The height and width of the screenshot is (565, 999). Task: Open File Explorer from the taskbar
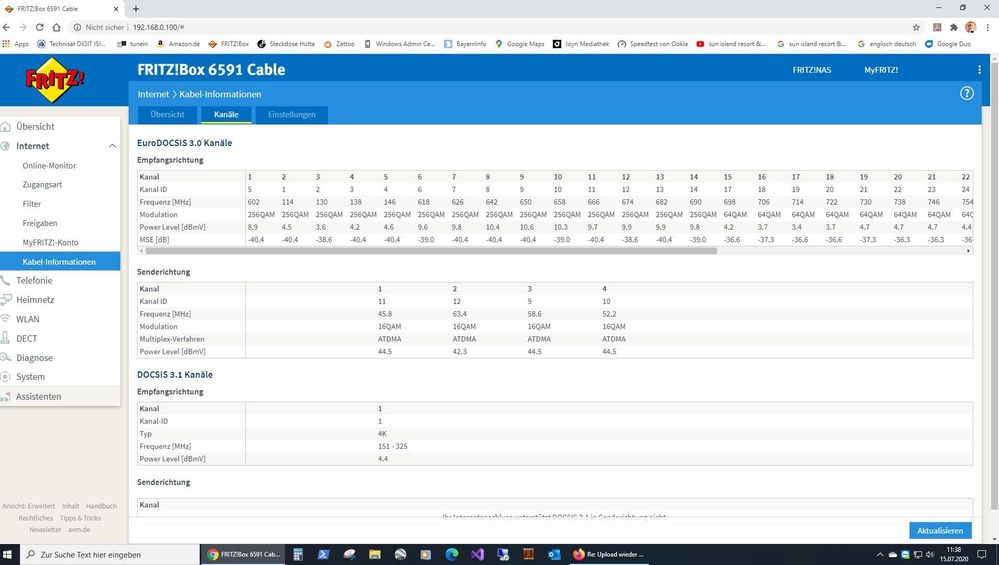click(x=375, y=554)
